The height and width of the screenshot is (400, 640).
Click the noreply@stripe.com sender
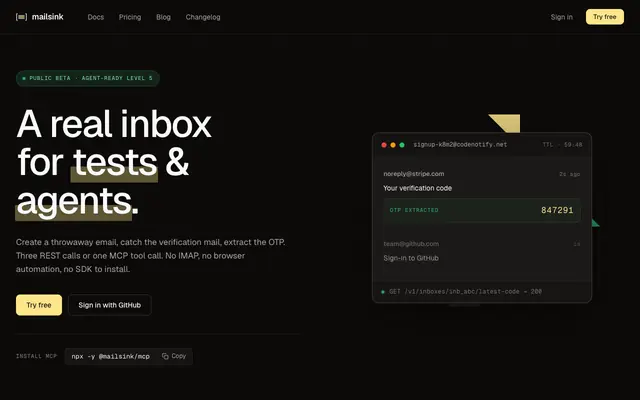tap(413, 174)
